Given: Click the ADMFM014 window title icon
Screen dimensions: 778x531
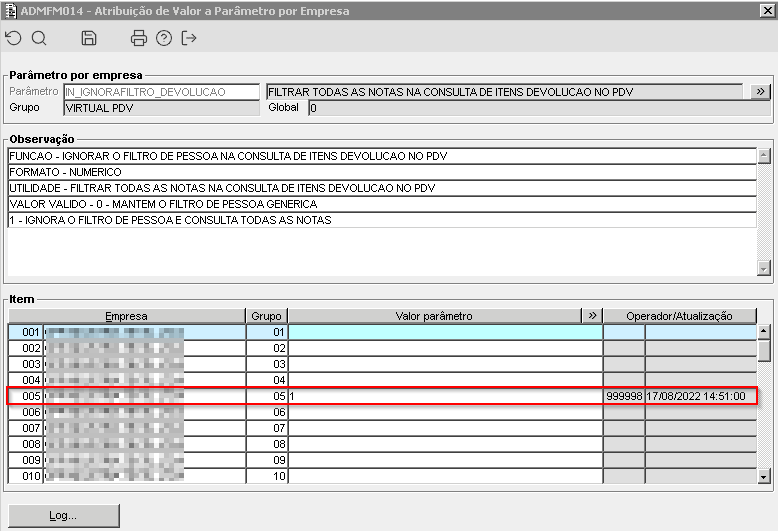Looking at the screenshot, I should [10, 10].
